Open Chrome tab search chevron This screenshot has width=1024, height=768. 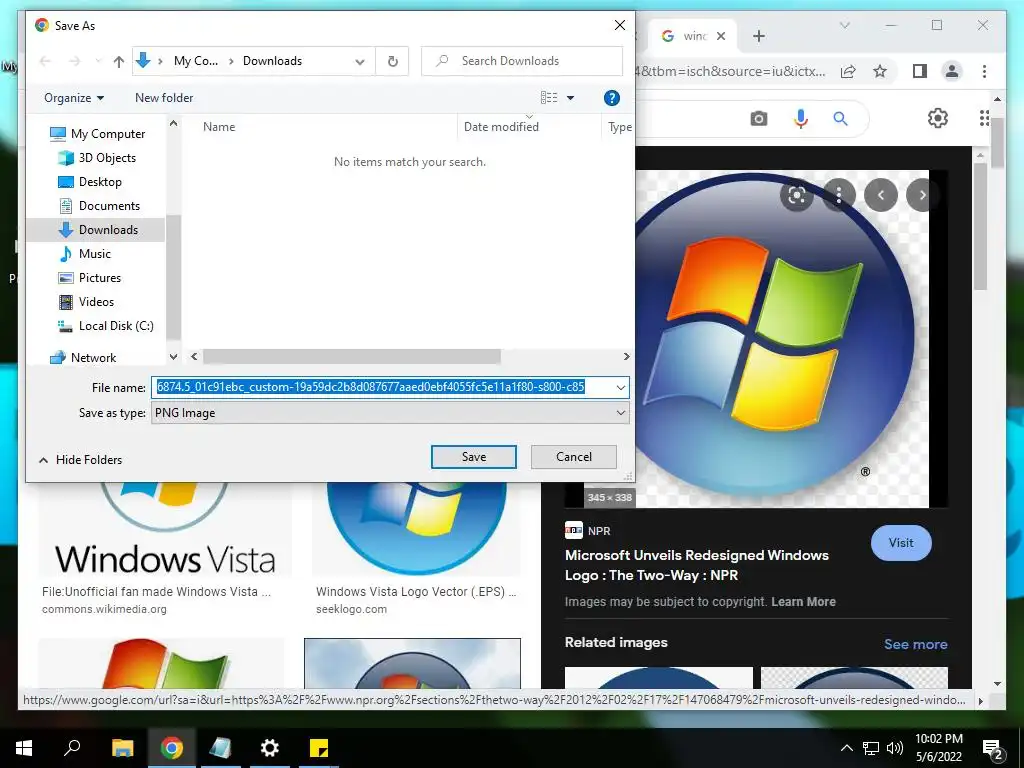click(x=844, y=25)
